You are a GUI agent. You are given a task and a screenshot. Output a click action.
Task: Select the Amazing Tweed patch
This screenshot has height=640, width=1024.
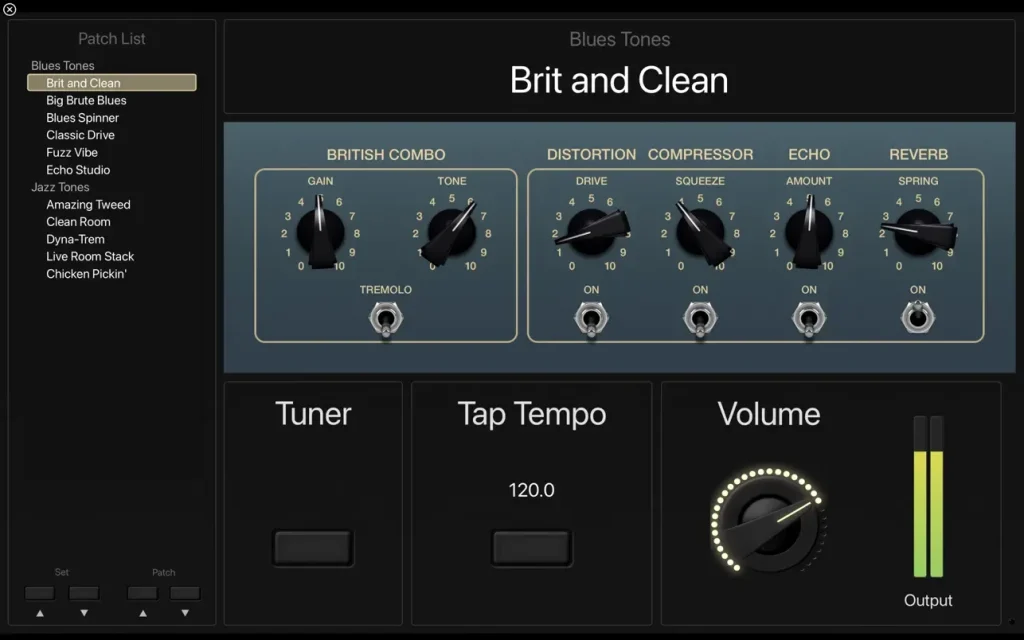[88, 204]
